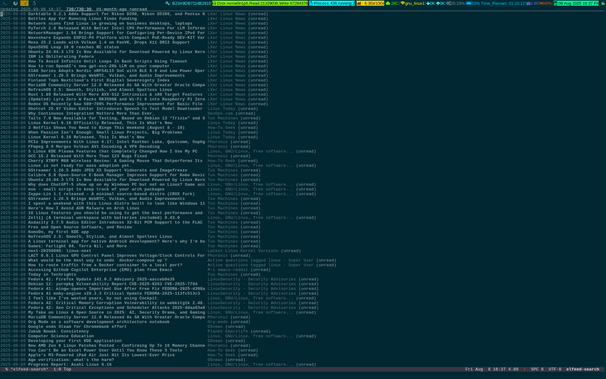Open 'NetworkManager 1.54 Brings Support' entry
Screen dimensions: 606x379
(x=116, y=32)
